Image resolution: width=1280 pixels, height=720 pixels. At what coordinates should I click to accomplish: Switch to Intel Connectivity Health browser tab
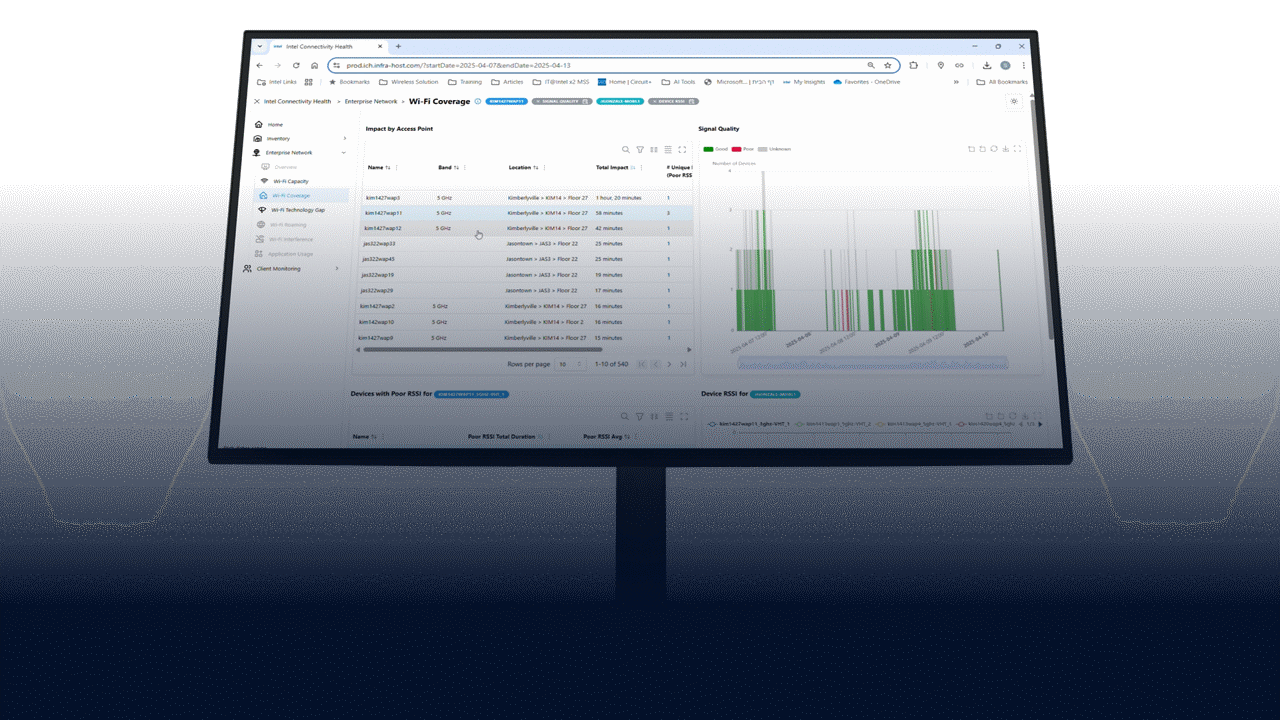tap(327, 46)
